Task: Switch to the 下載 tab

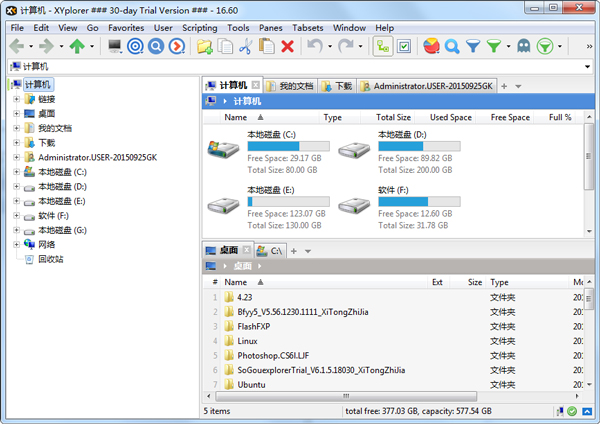Action: click(337, 86)
